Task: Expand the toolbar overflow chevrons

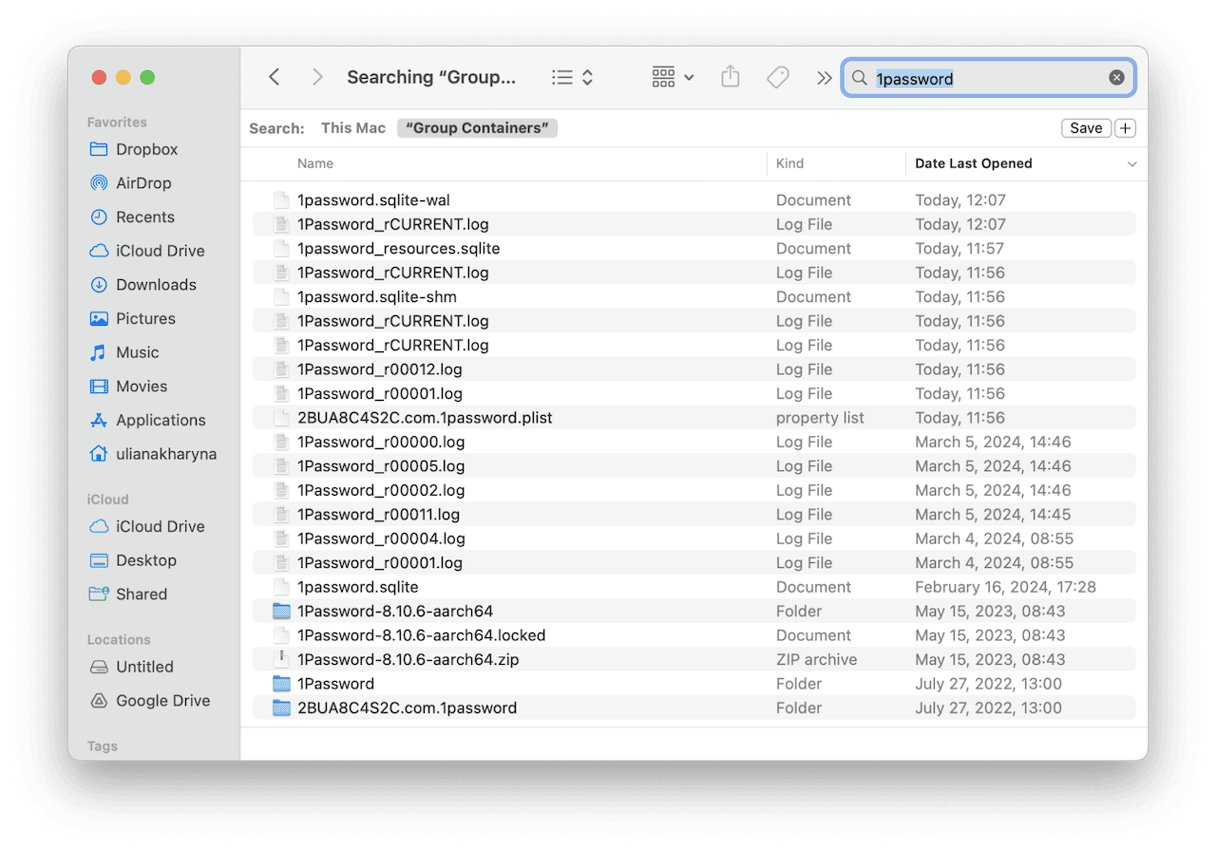Action: click(824, 78)
